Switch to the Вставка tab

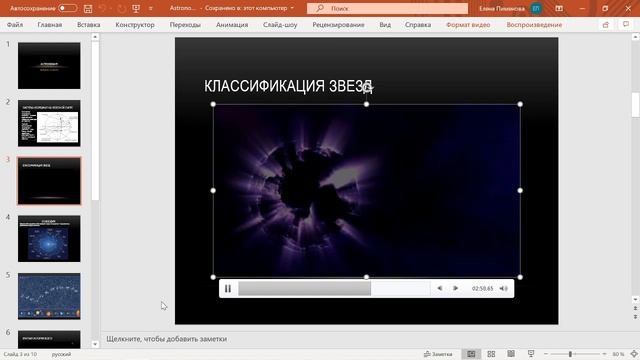click(x=89, y=25)
